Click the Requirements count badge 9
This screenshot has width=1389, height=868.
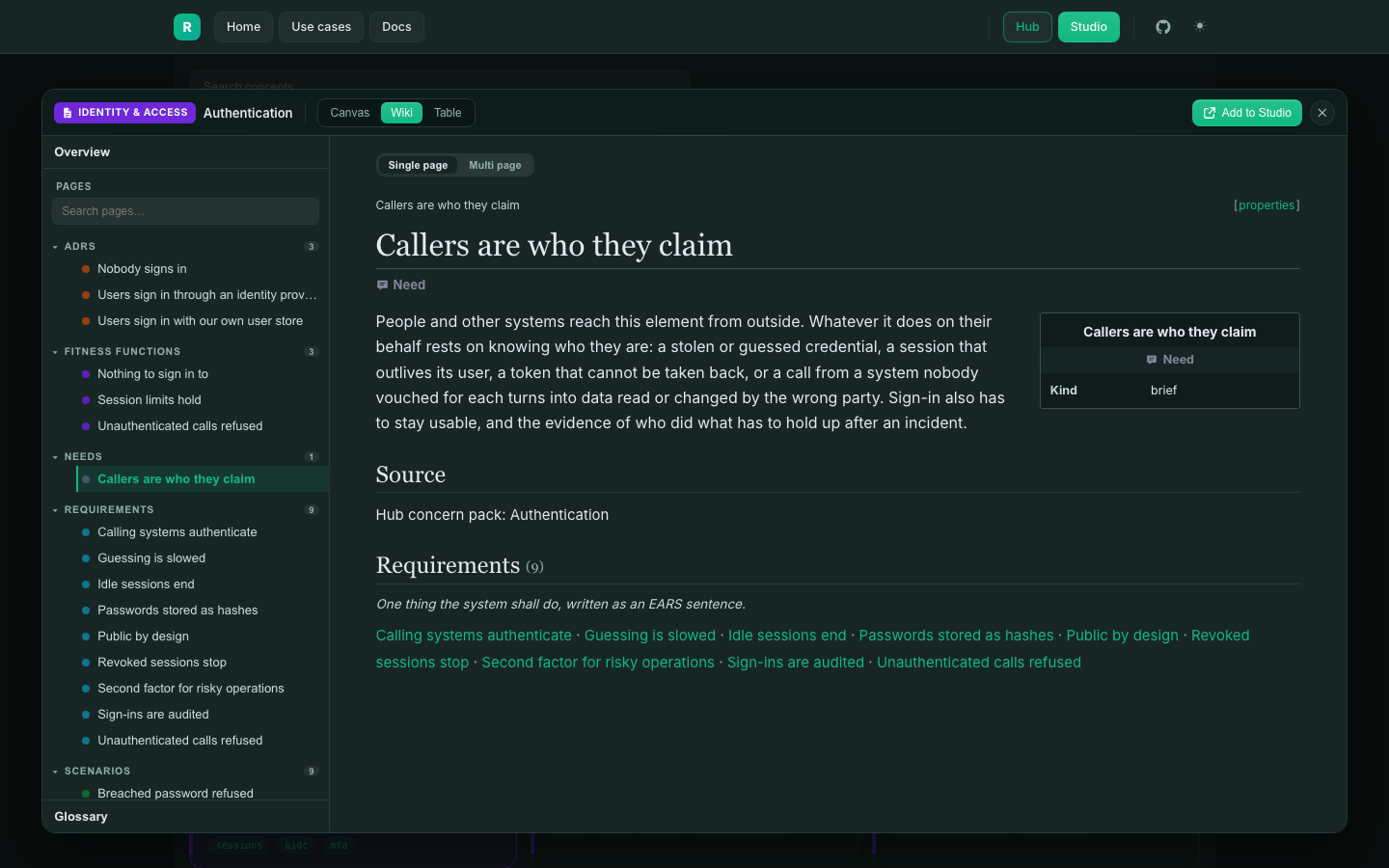311,510
